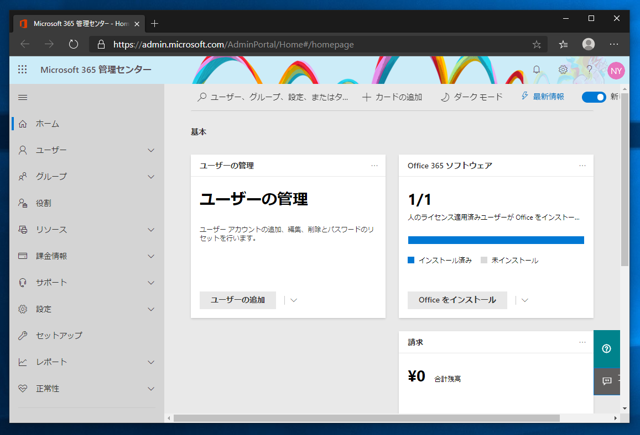Expand the Settings menu chevron
Viewport: 640px width, 435px height.
click(151, 309)
